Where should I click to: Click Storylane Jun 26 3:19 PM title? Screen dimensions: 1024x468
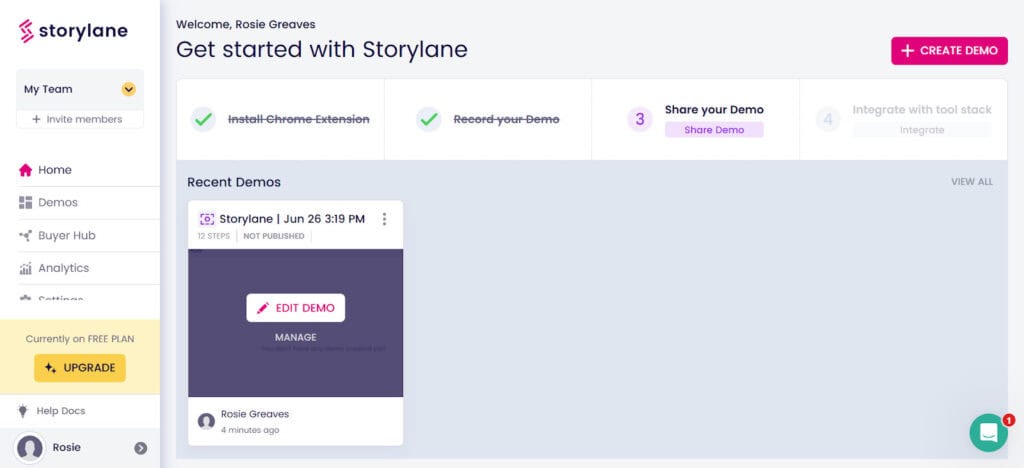coord(292,219)
